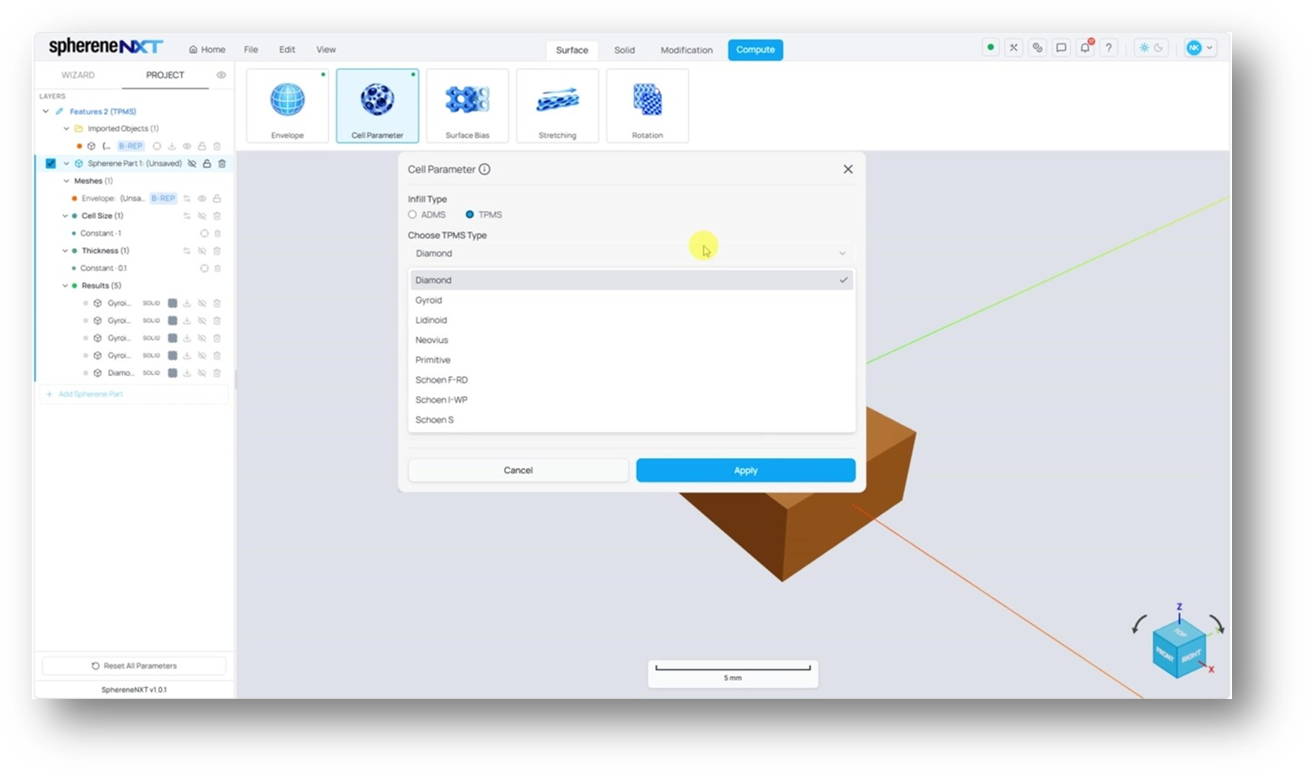Toggle visibility of Cell Size layer
The height and width of the screenshot is (777, 1309).
pos(202,216)
